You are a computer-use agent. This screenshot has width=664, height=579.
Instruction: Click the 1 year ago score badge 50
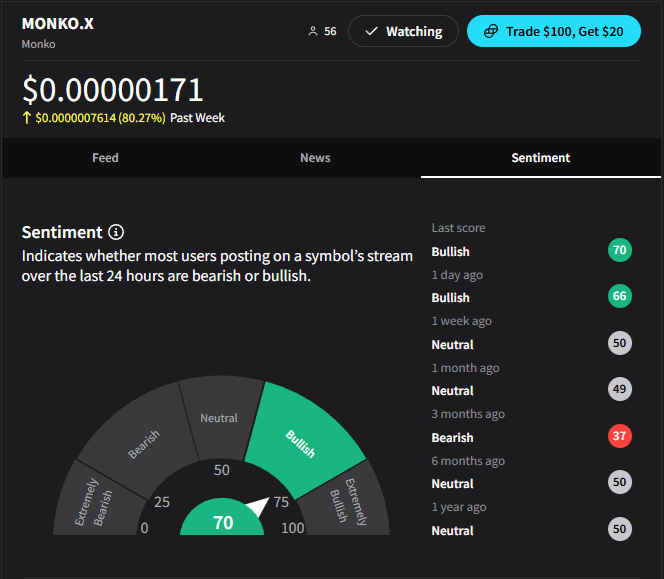coord(620,529)
